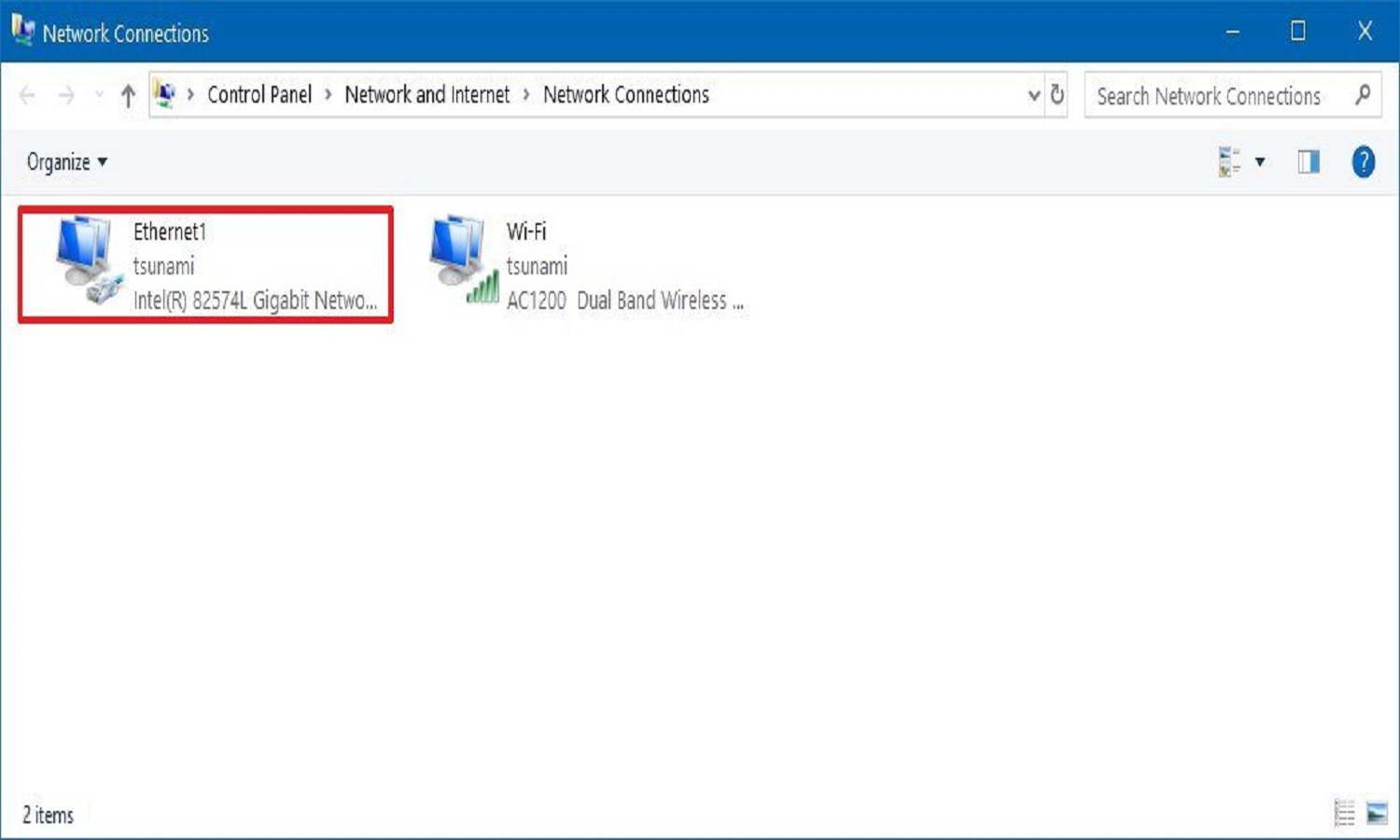Image resolution: width=1400 pixels, height=840 pixels.
Task: Open the view options dropdown arrow
Action: [x=1260, y=162]
